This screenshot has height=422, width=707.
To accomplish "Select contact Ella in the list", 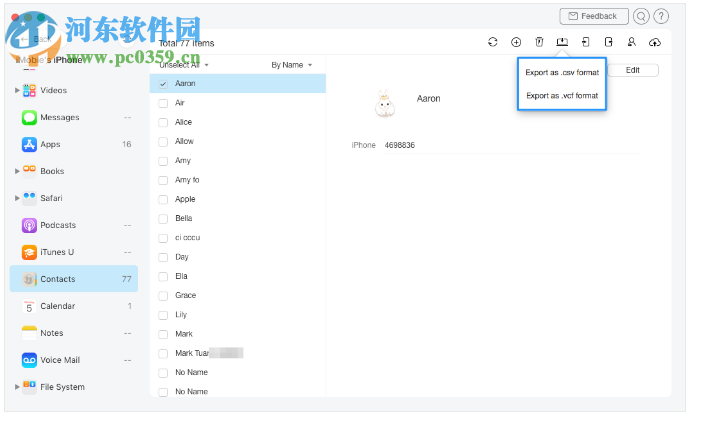I will click(x=238, y=276).
